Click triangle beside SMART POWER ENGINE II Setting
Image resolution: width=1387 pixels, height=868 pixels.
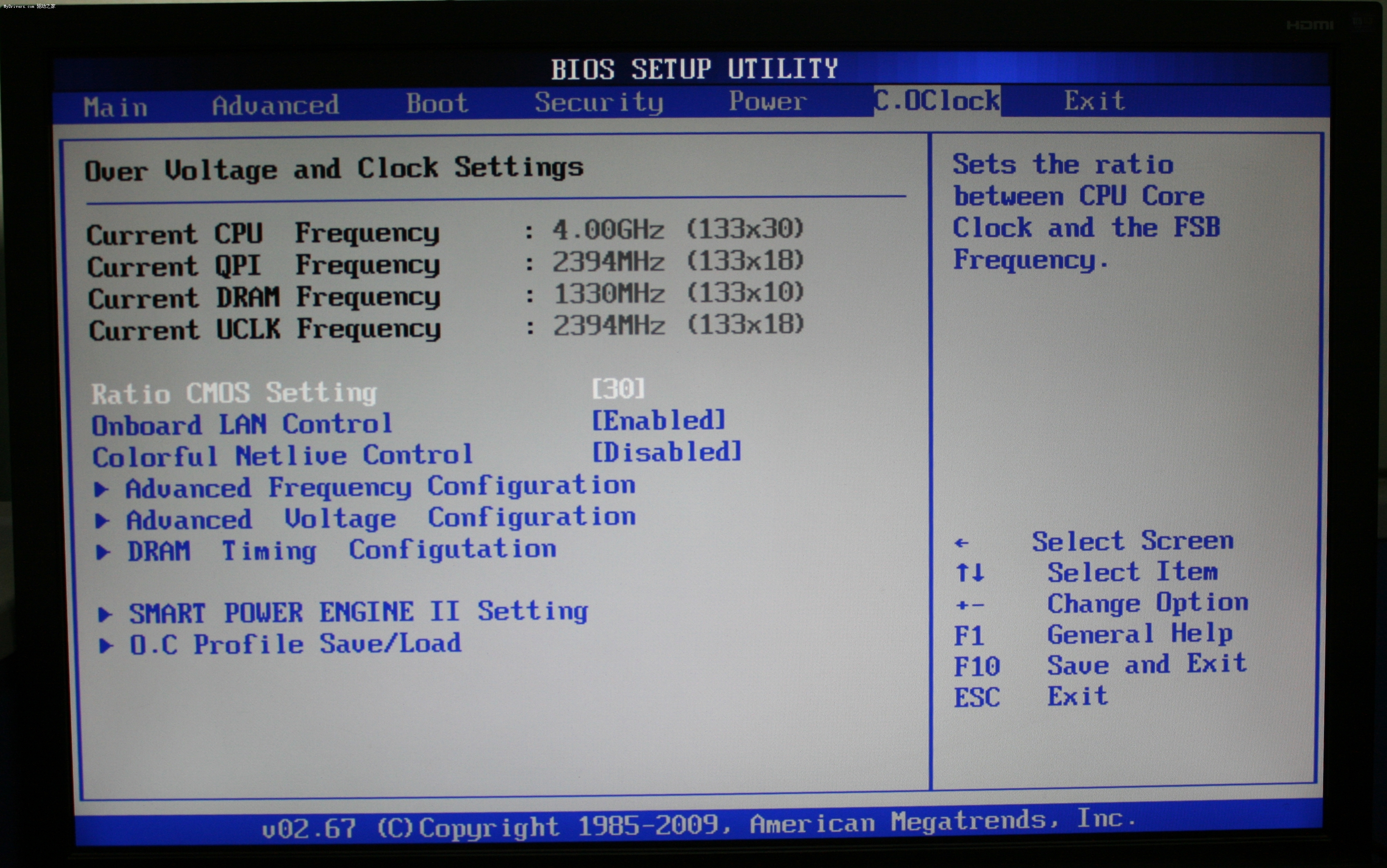[x=105, y=614]
